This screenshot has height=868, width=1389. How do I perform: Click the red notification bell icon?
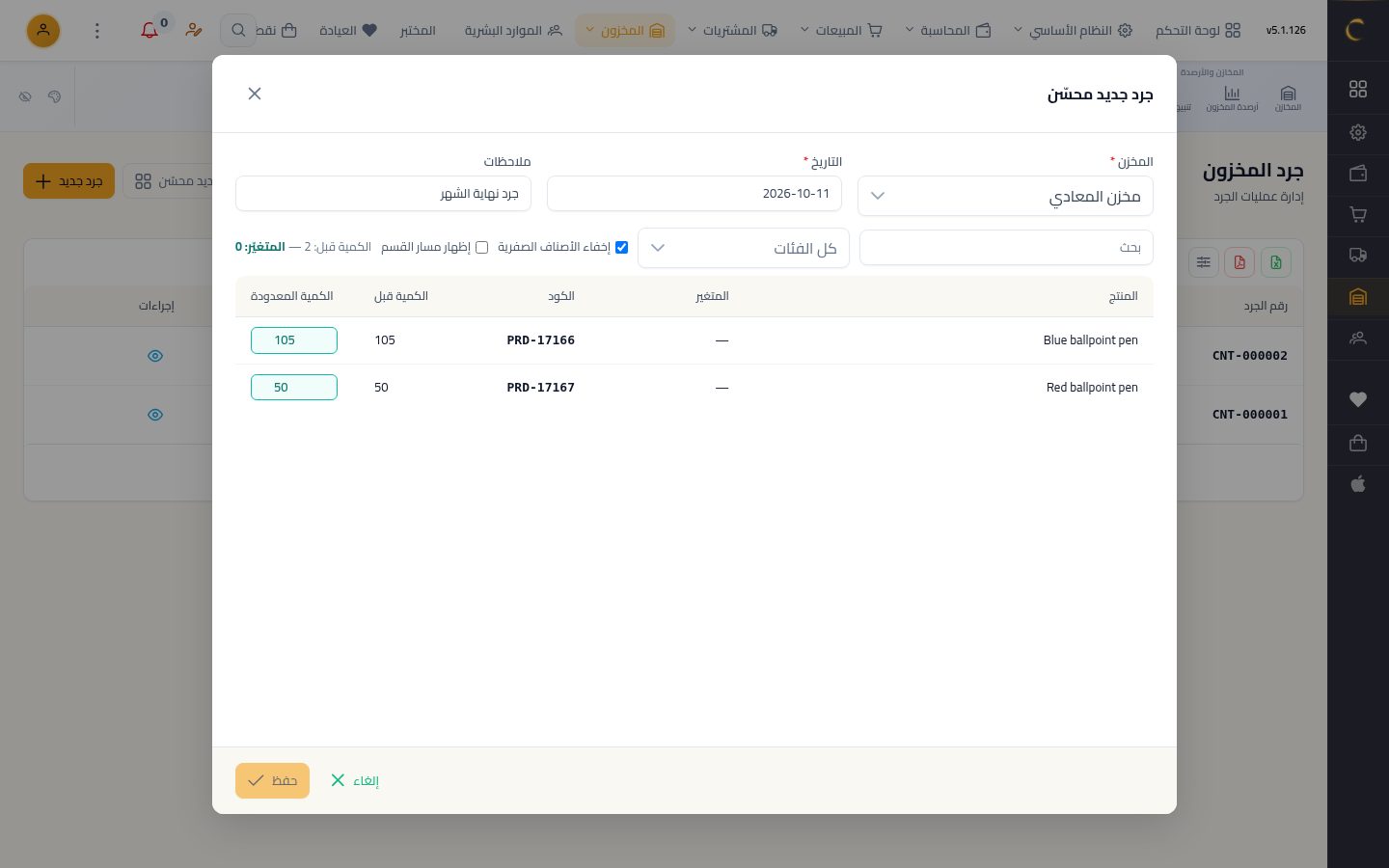coord(150,31)
